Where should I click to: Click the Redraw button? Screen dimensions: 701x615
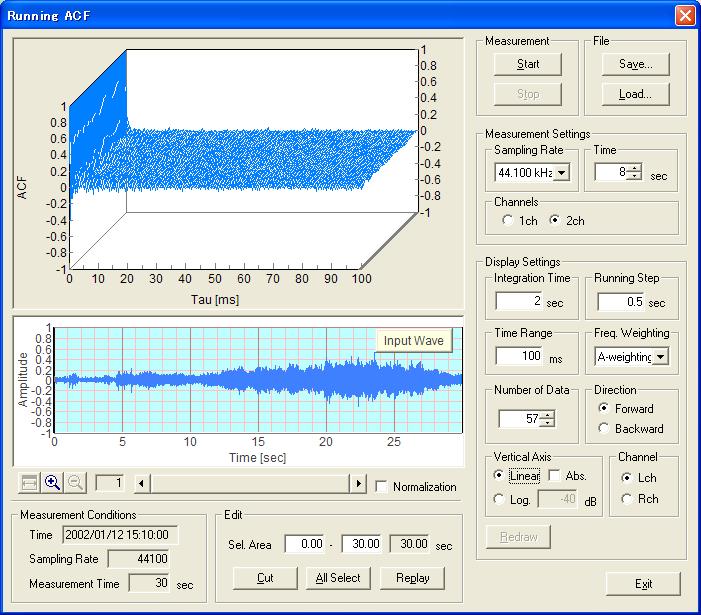pyautogui.click(x=518, y=537)
